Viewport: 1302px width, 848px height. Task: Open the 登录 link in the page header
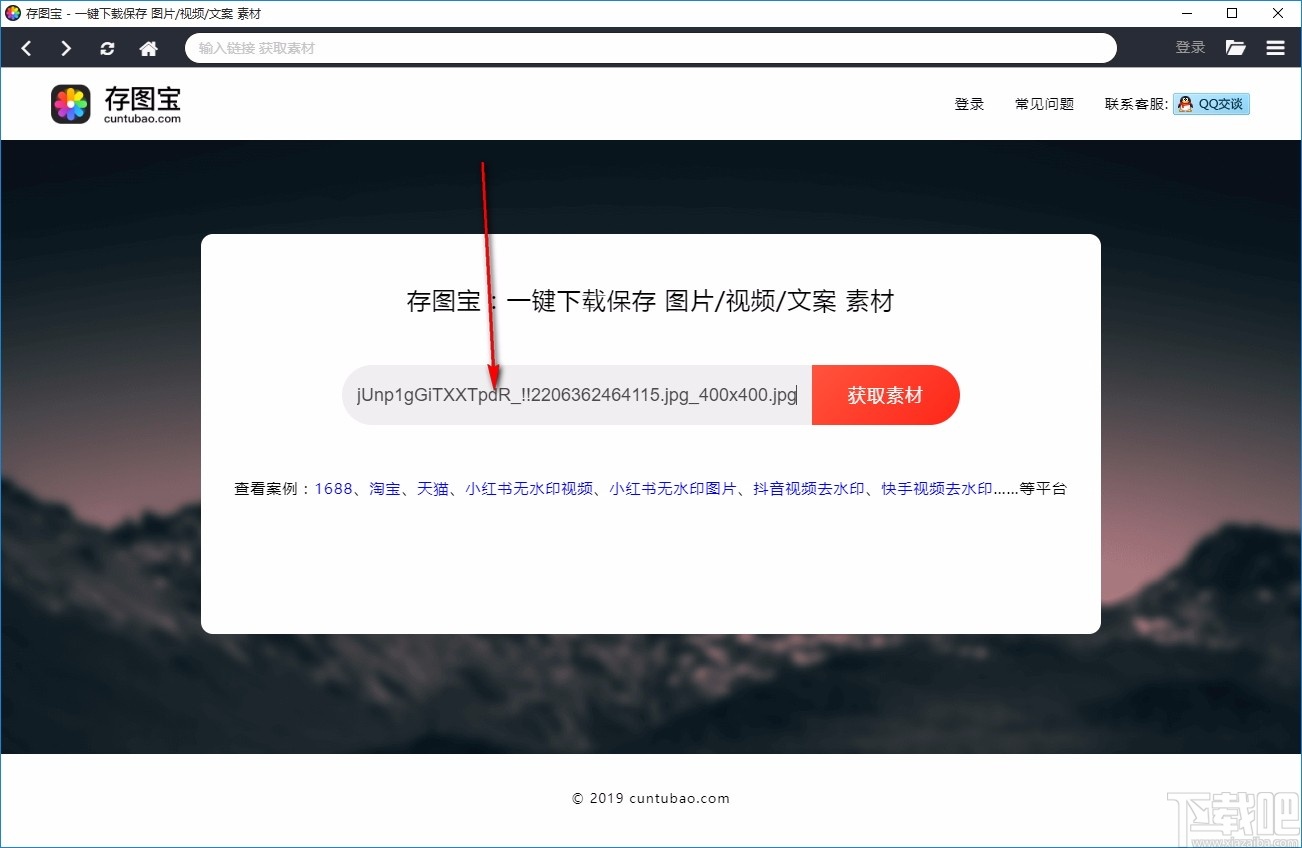(968, 103)
